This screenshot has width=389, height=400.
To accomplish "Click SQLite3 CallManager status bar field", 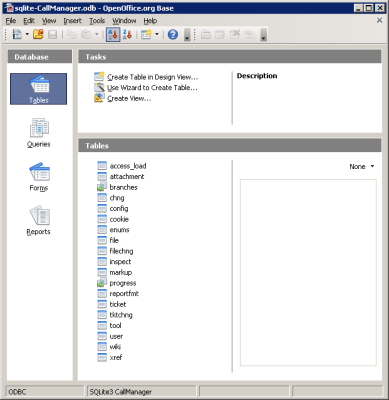I will point(142,392).
